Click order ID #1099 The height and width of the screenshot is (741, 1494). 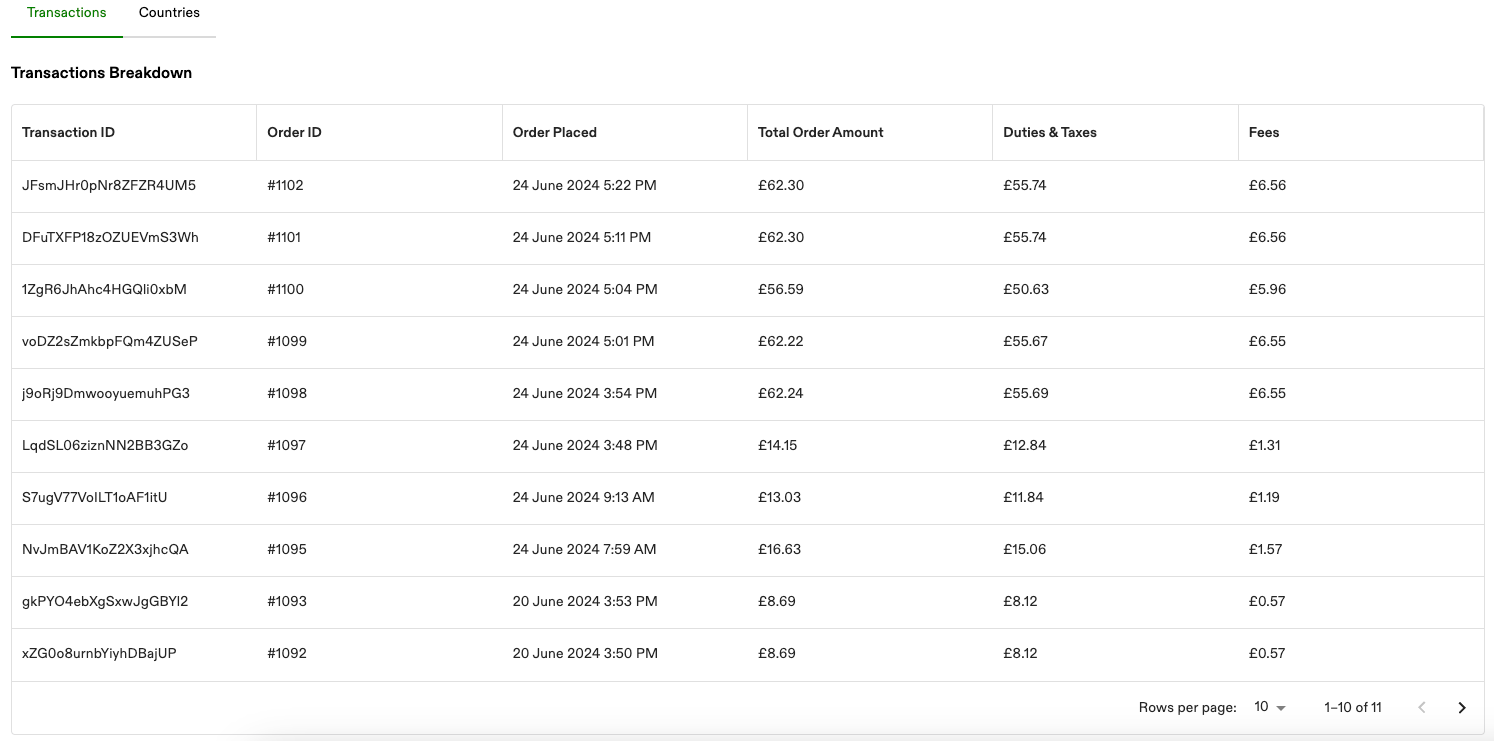[287, 341]
